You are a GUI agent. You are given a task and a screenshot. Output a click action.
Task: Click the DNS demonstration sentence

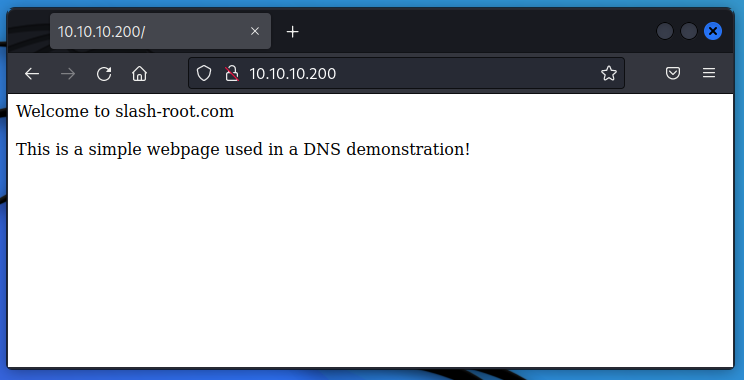(243, 149)
